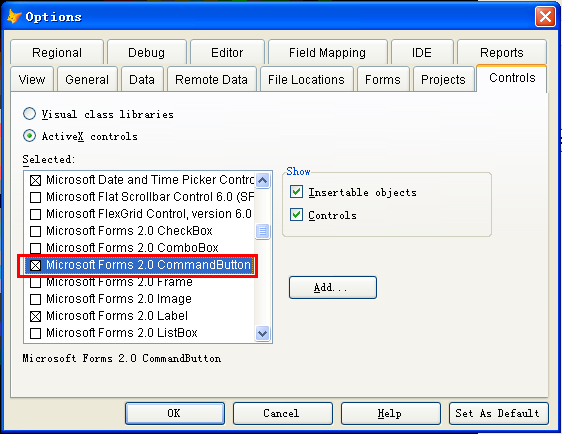Check Microsoft Flat Scrollbar Control 6.0
Image resolution: width=562 pixels, height=434 pixels.
click(35, 197)
